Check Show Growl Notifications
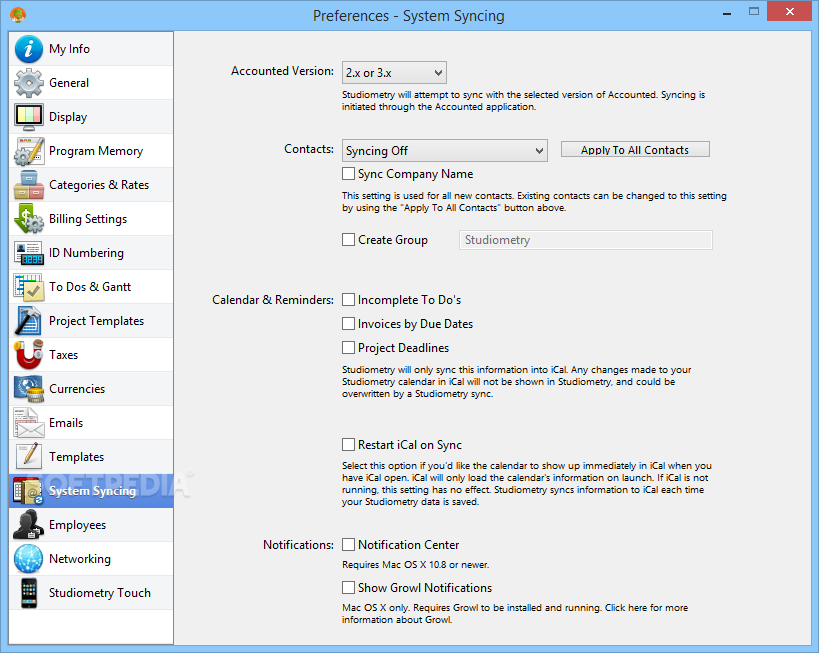 click(x=348, y=587)
